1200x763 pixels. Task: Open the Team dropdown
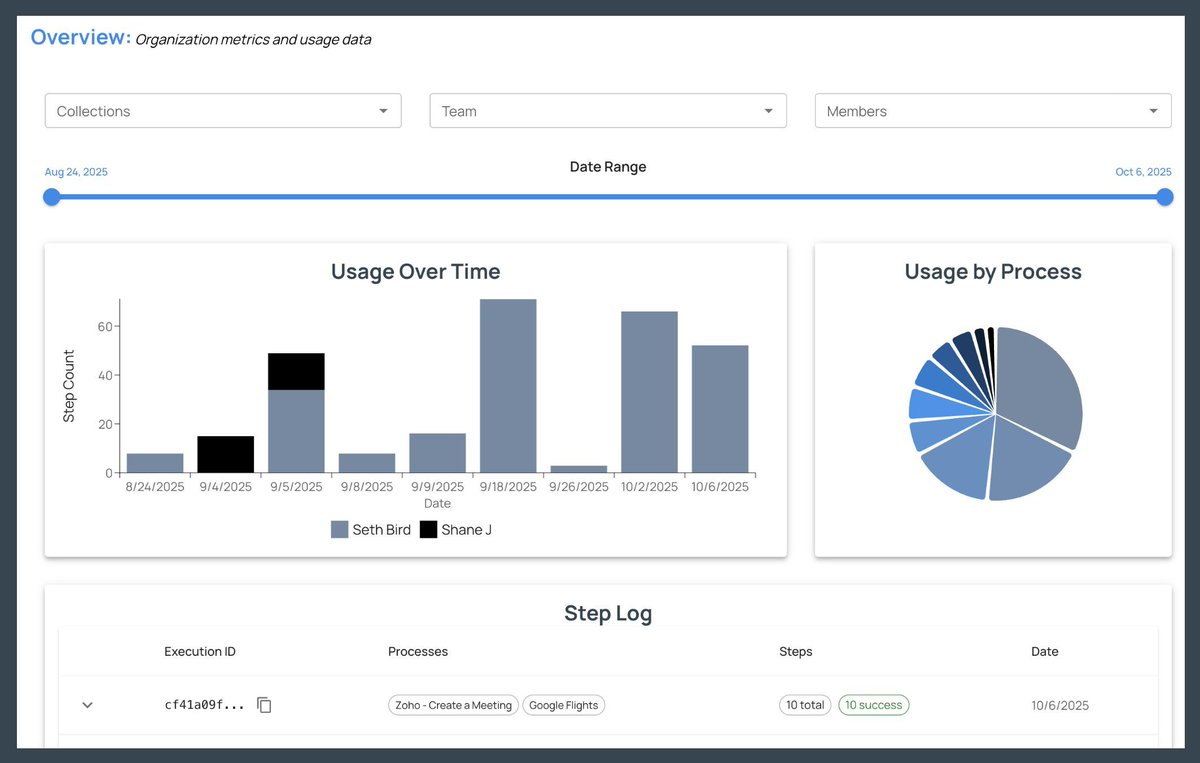[x=608, y=111]
